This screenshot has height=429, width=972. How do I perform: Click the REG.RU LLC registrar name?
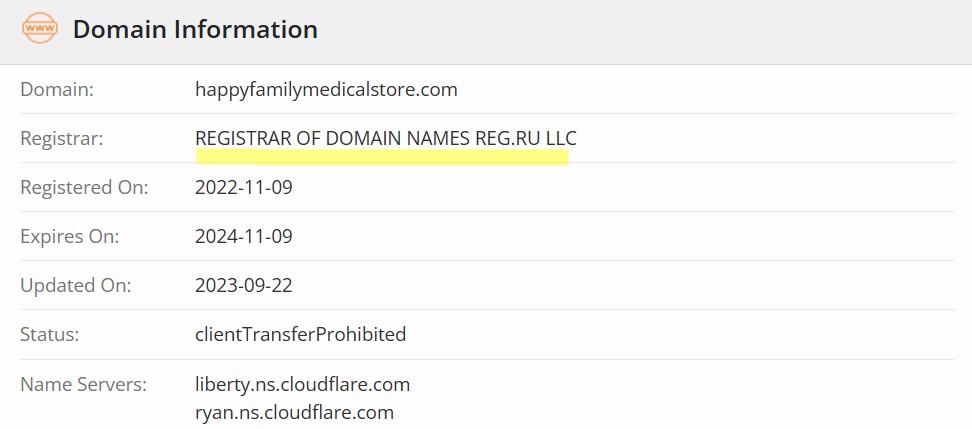[526, 138]
